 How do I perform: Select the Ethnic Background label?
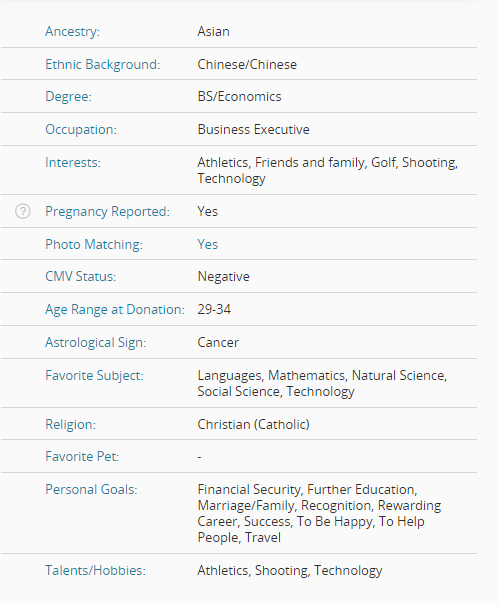pos(102,64)
